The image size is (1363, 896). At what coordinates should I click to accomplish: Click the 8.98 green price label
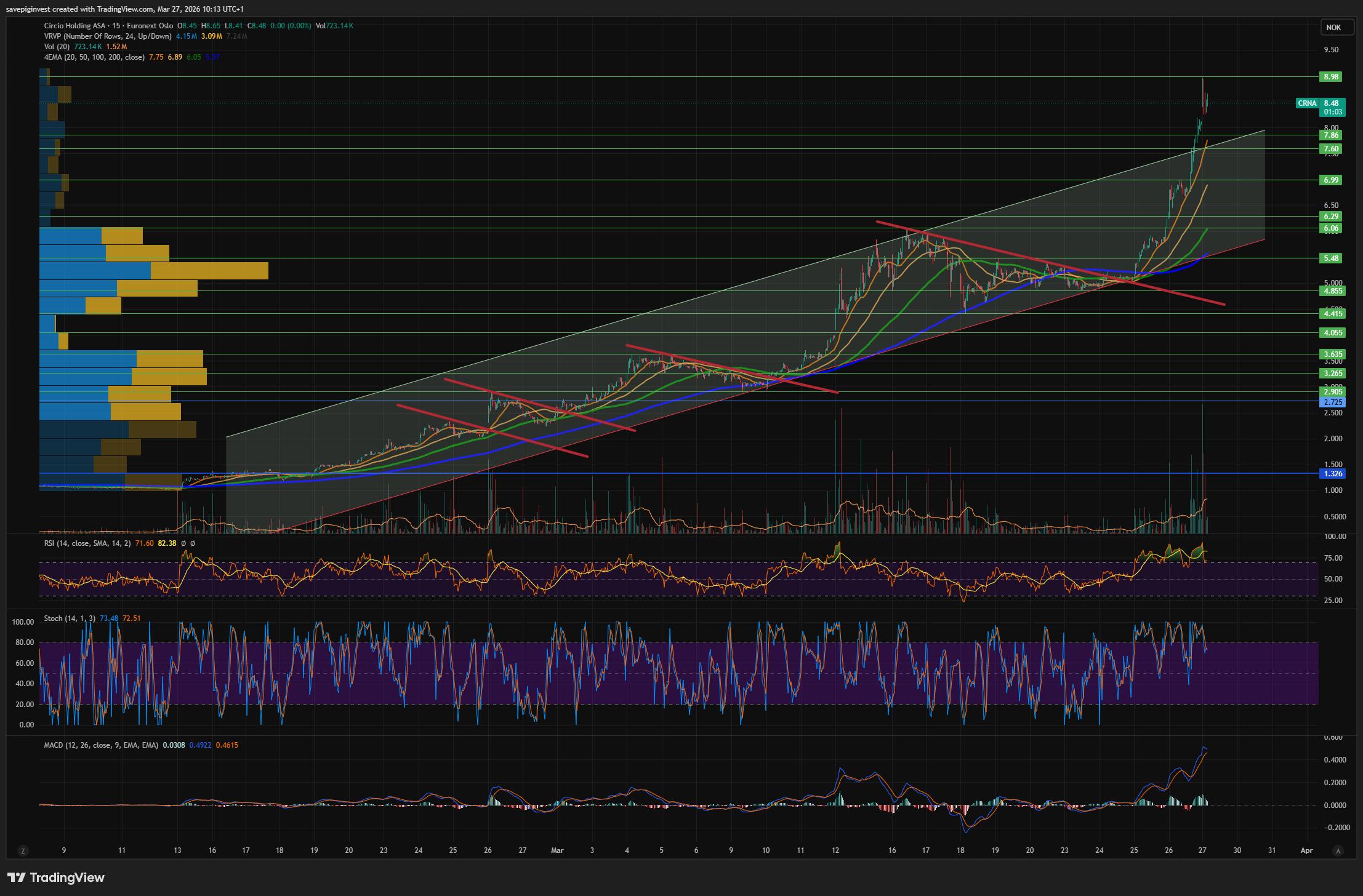click(1331, 77)
